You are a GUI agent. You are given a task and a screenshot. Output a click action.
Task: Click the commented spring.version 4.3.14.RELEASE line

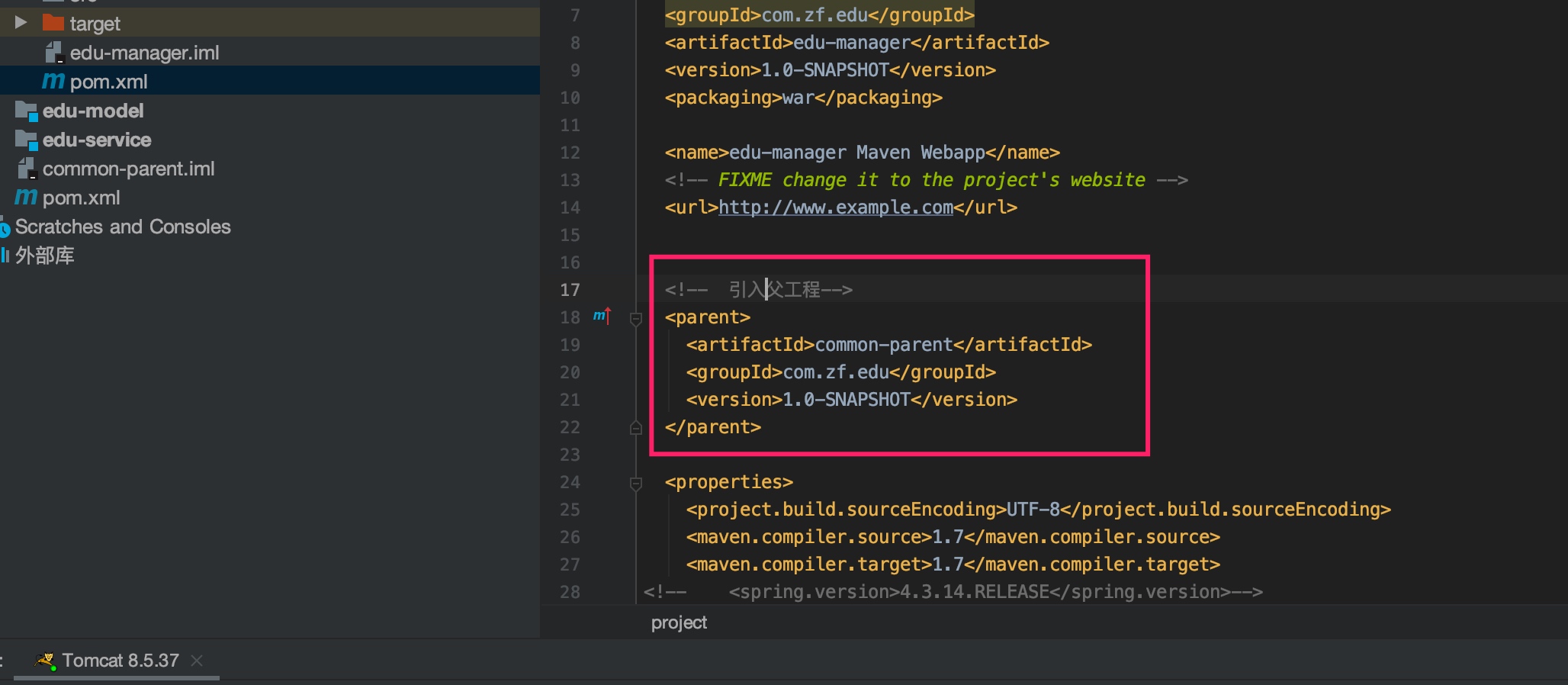pyautogui.click(x=953, y=592)
